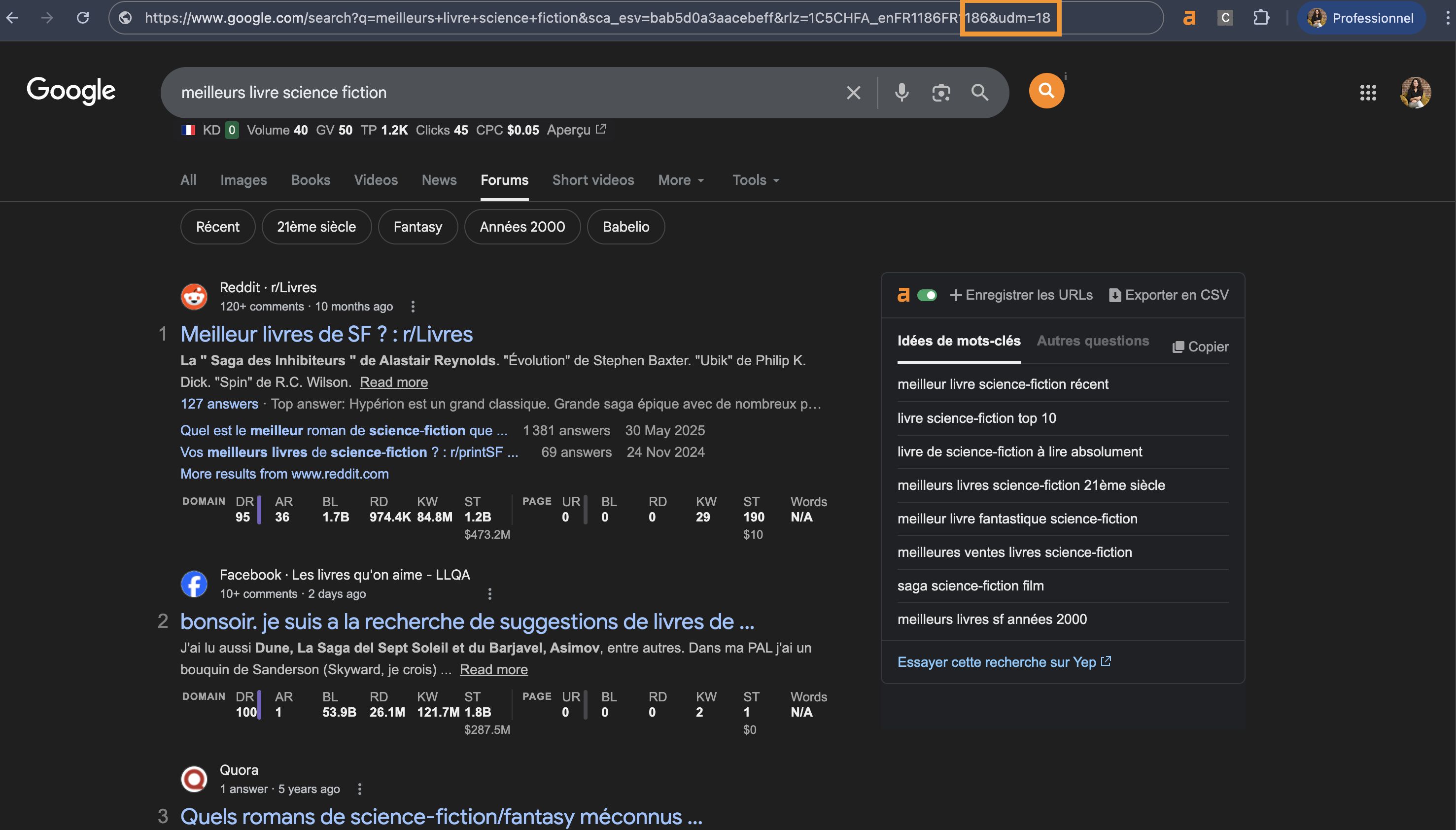The height and width of the screenshot is (830, 1456).
Task: Switch to the Autres questions tab
Action: (1092, 341)
